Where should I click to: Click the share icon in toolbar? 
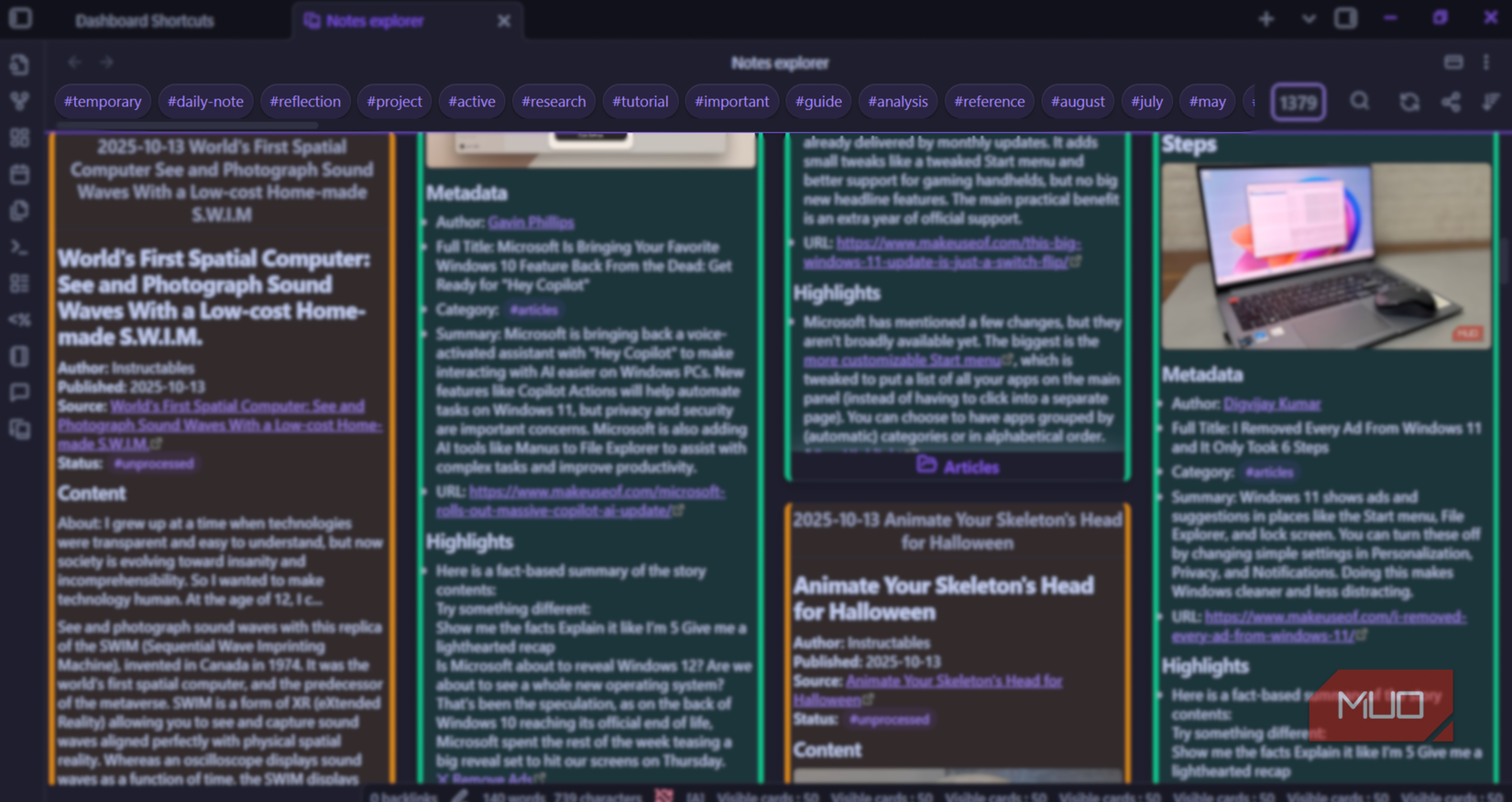point(1451,102)
